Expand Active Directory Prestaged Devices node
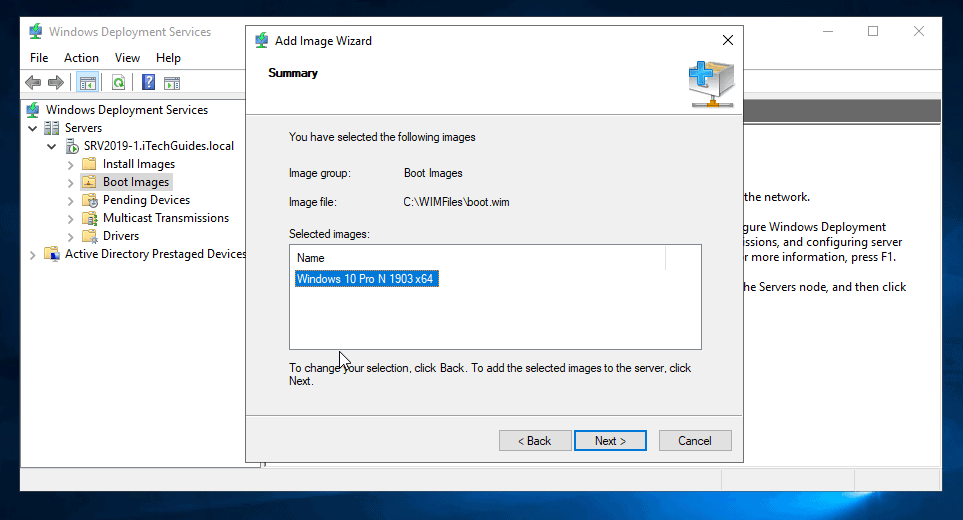The image size is (963, 520). (33, 254)
